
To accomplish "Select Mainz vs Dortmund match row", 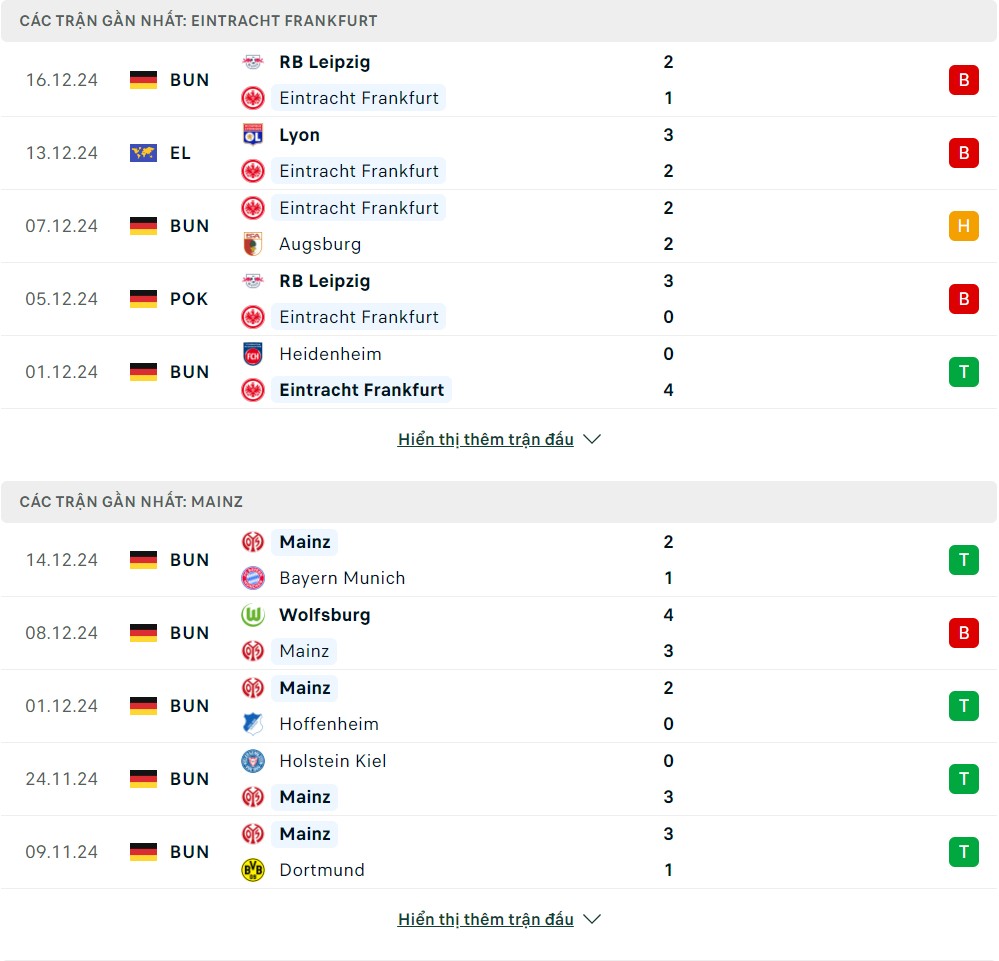I will [x=500, y=852].
